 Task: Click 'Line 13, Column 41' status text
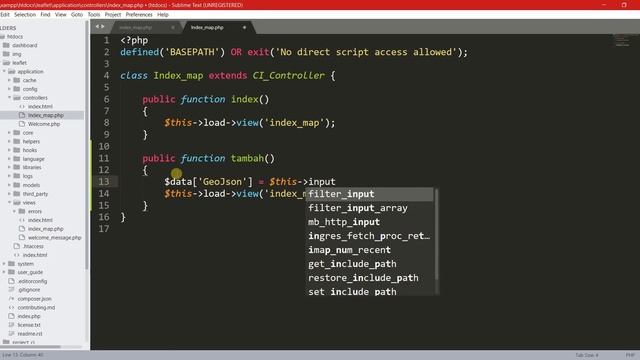coord(22,355)
